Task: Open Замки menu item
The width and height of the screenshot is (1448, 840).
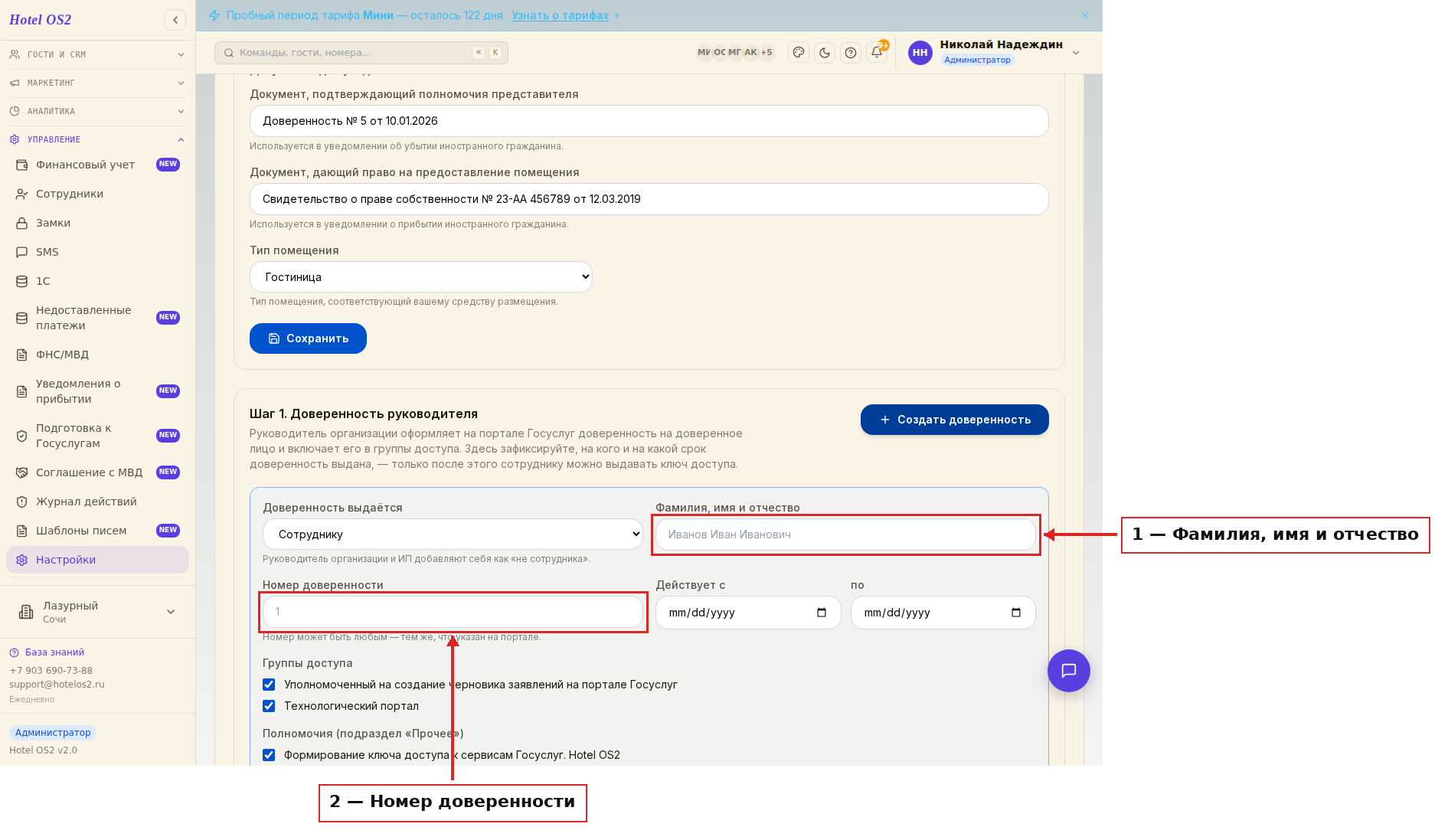Action: tap(97, 223)
